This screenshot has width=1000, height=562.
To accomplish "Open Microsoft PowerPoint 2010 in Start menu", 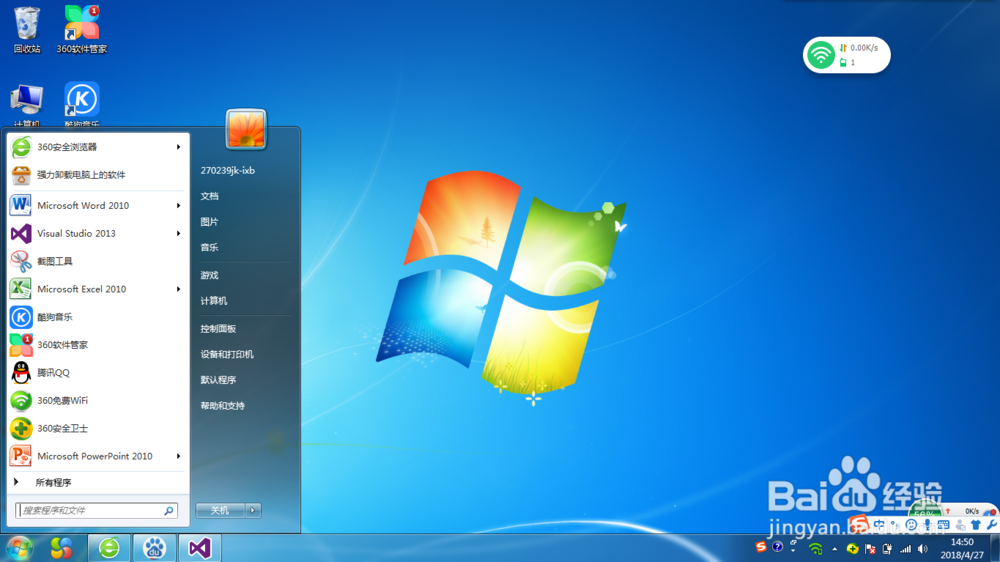I will pyautogui.click(x=96, y=456).
